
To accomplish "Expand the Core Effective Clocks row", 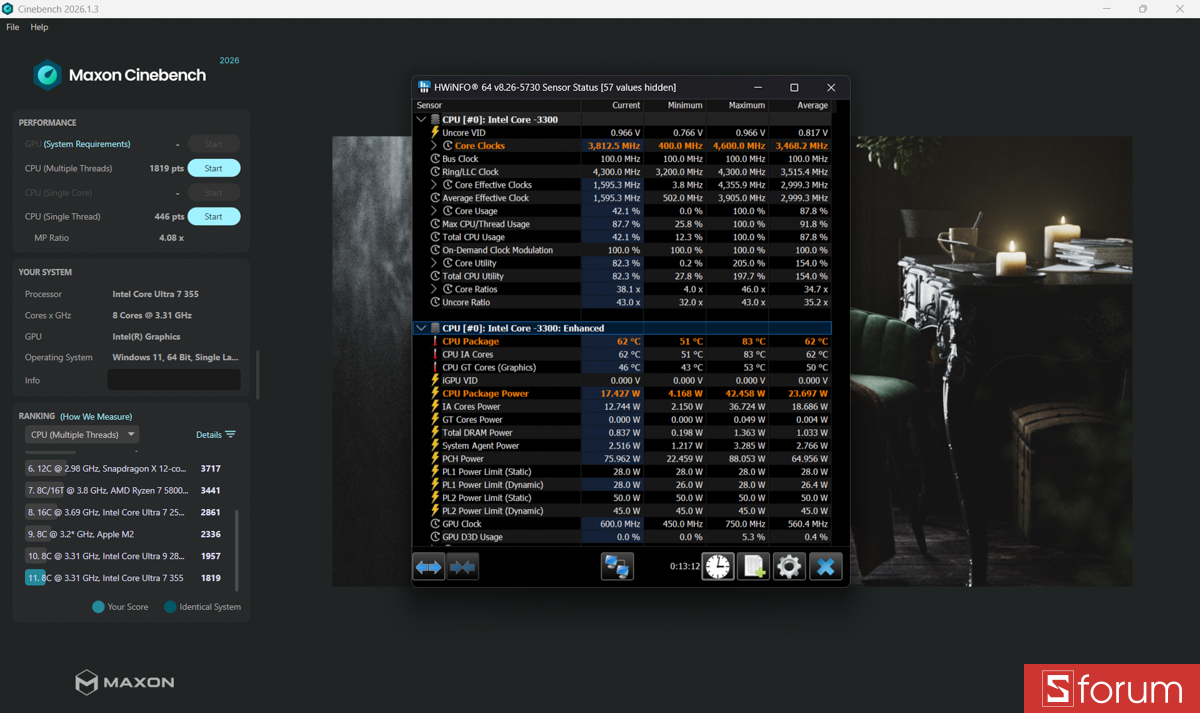I will pos(434,185).
